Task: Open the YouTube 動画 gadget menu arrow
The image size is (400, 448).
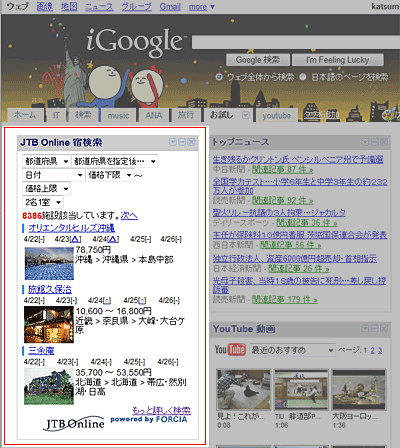Action: [365, 329]
